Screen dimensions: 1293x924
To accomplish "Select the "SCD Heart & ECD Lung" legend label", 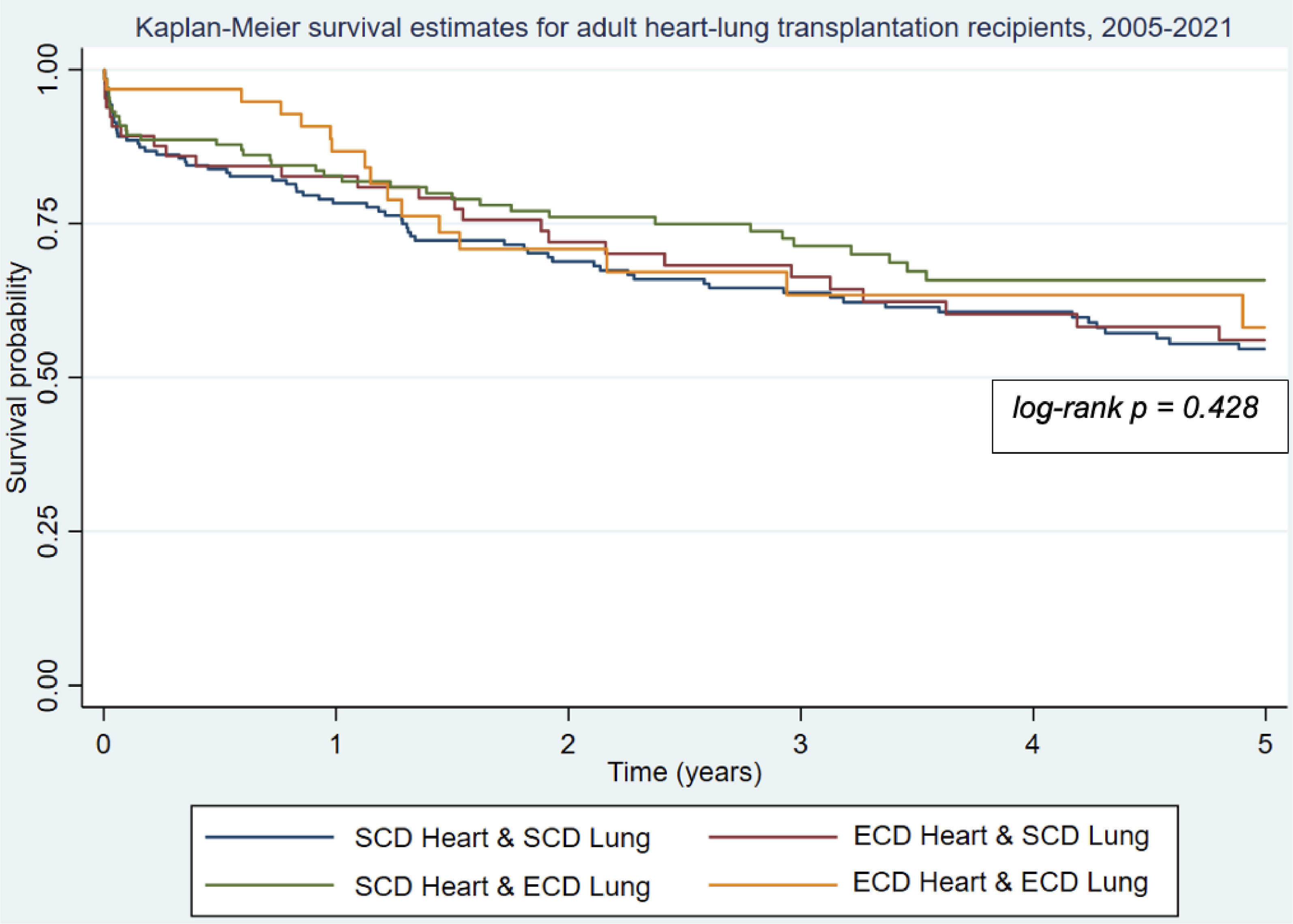I will click(x=502, y=886).
